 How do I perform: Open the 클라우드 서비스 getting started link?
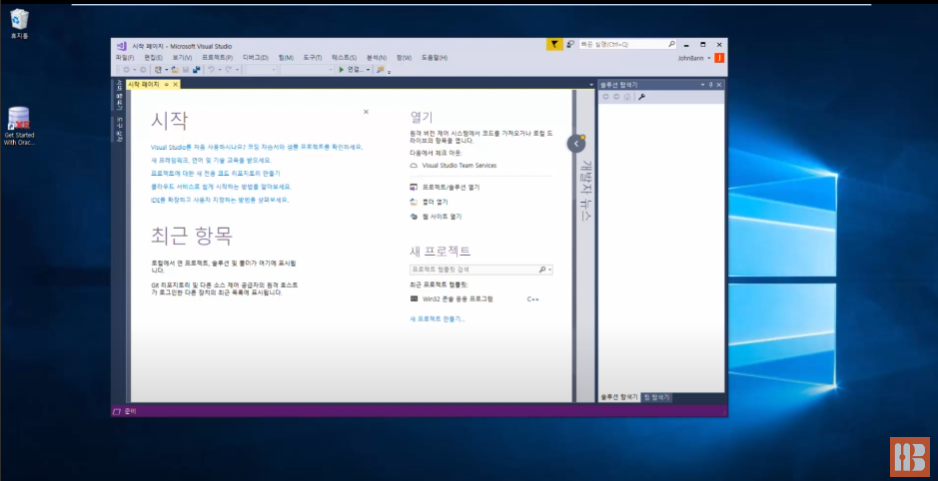pyautogui.click(x=221, y=187)
